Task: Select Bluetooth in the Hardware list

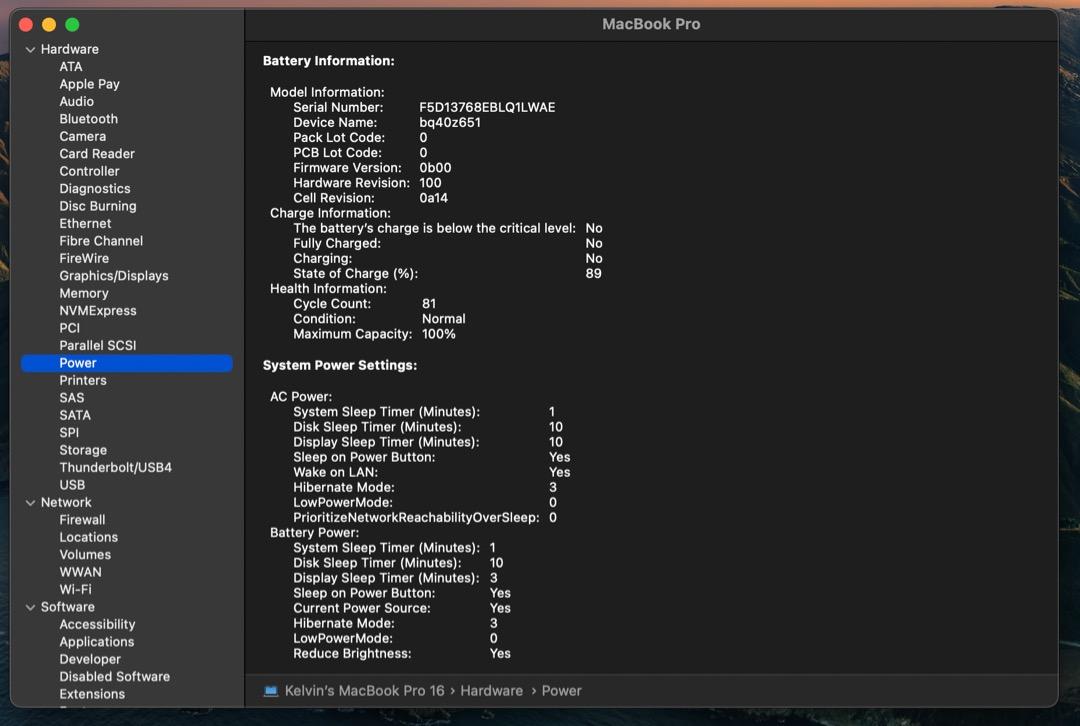Action: coord(88,119)
